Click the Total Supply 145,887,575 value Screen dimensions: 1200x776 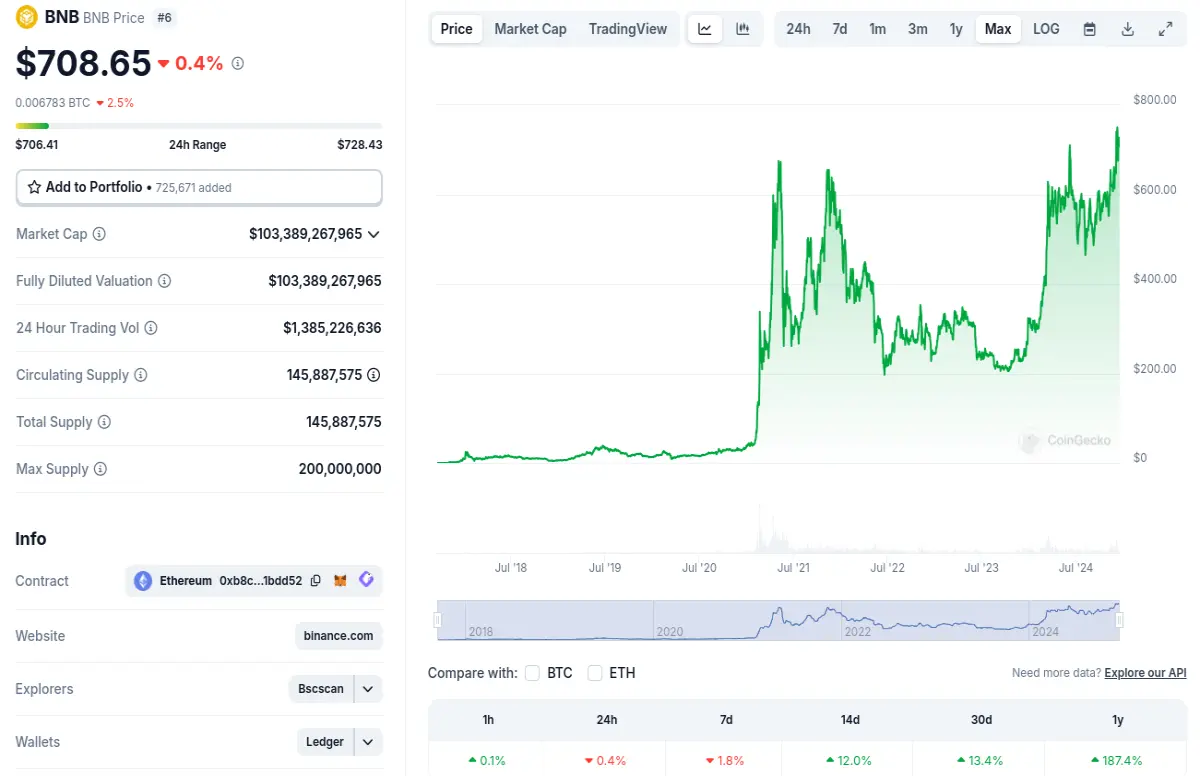pyautogui.click(x=344, y=422)
